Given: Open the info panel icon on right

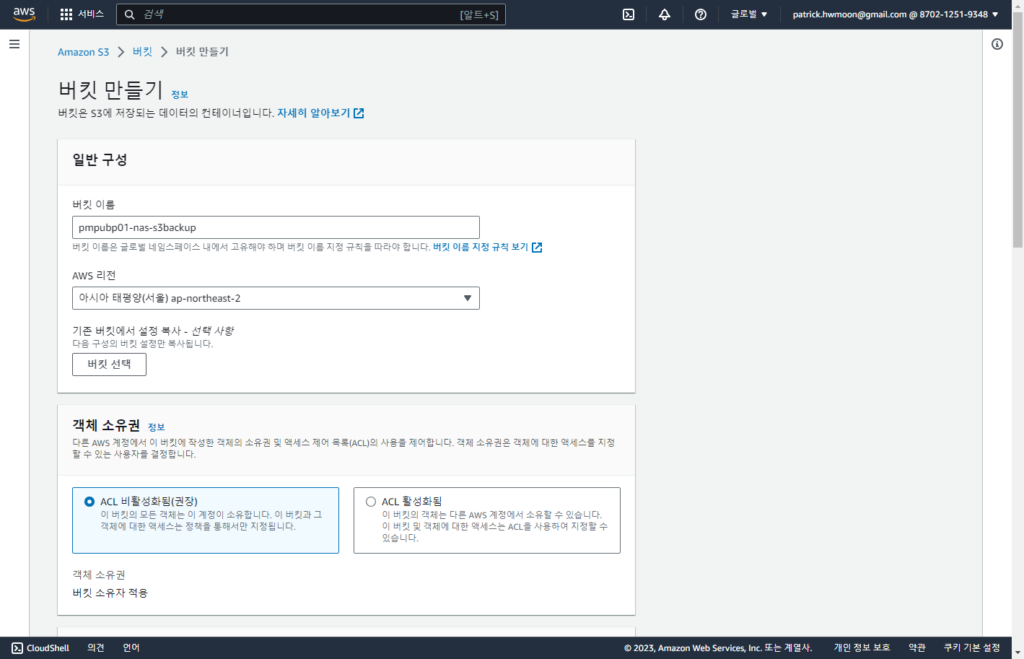Looking at the screenshot, I should point(997,44).
